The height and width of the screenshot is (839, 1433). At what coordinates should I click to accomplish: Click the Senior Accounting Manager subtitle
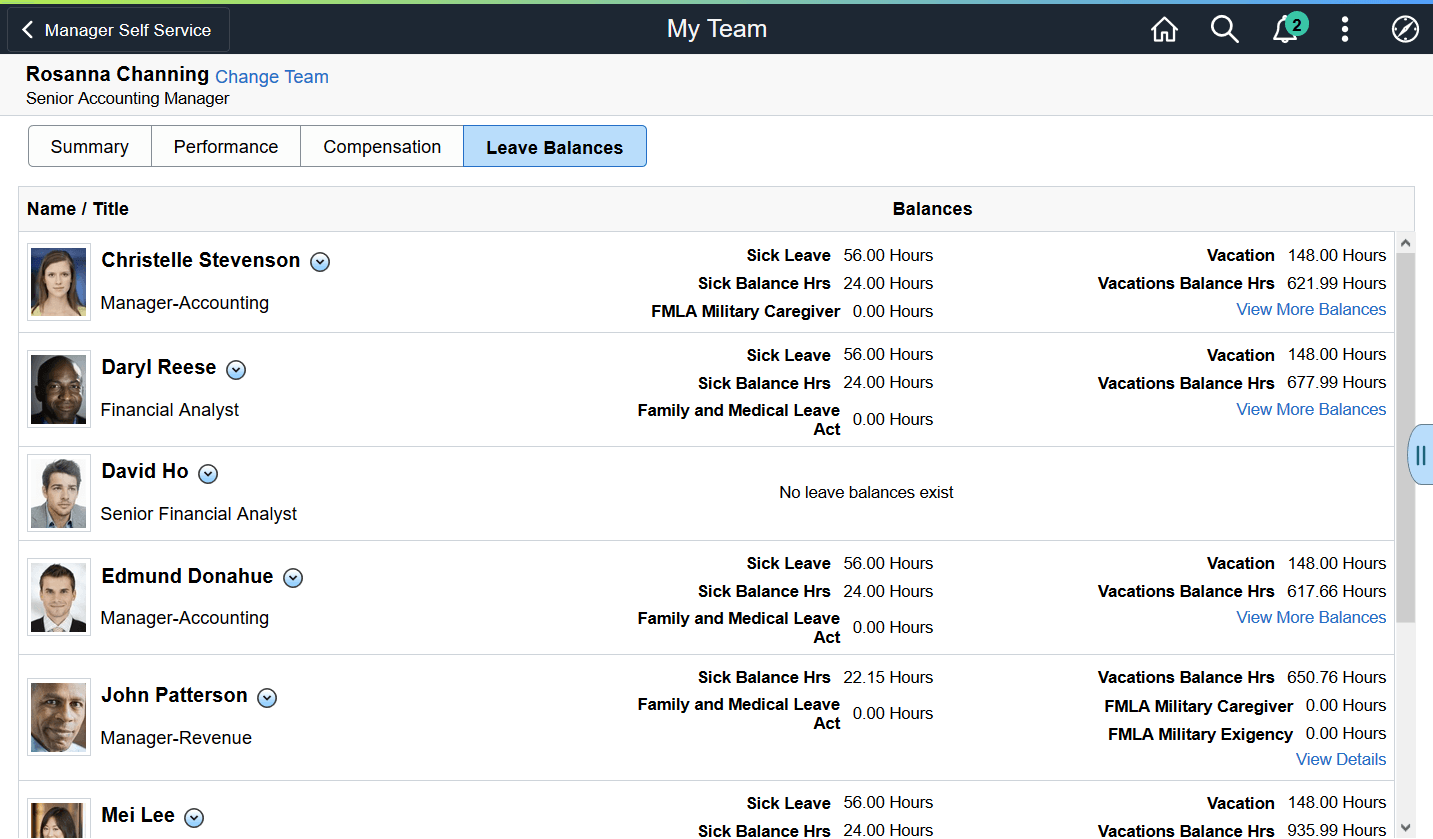click(x=128, y=99)
